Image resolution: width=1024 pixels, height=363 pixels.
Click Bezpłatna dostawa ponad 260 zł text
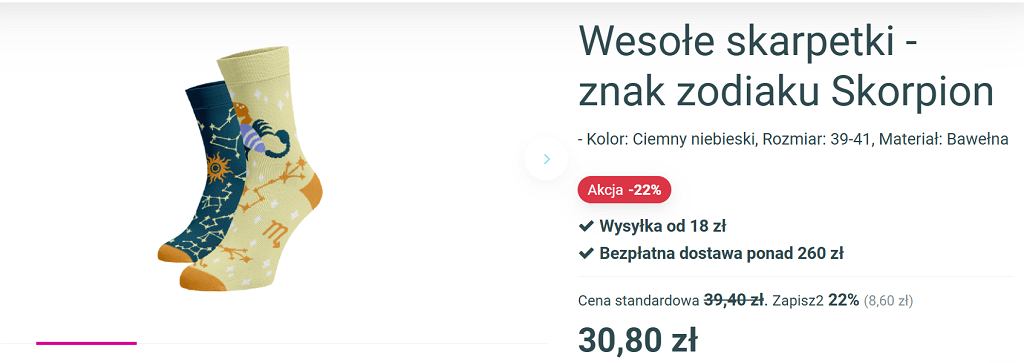[721, 253]
